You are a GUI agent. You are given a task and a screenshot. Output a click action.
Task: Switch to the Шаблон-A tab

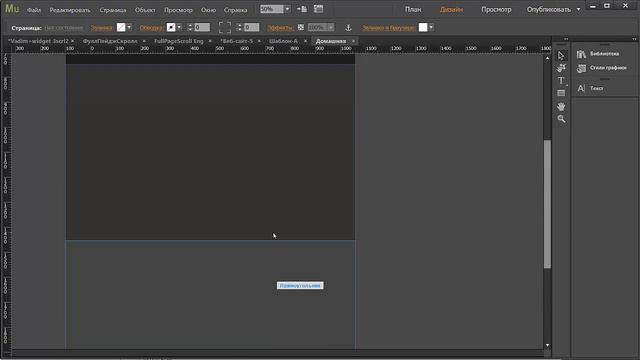283,41
